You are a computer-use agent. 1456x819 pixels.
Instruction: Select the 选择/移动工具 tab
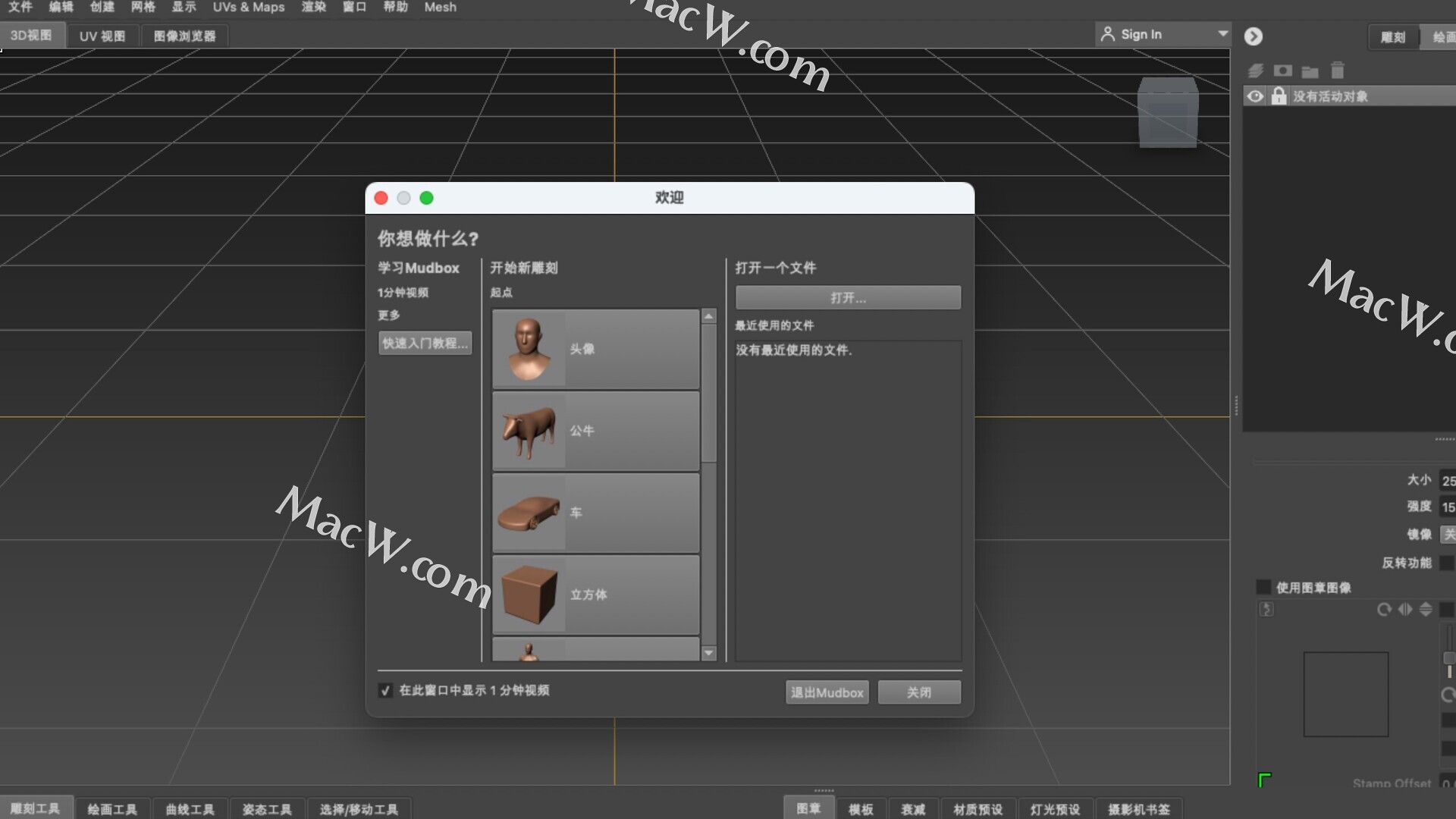click(x=359, y=809)
